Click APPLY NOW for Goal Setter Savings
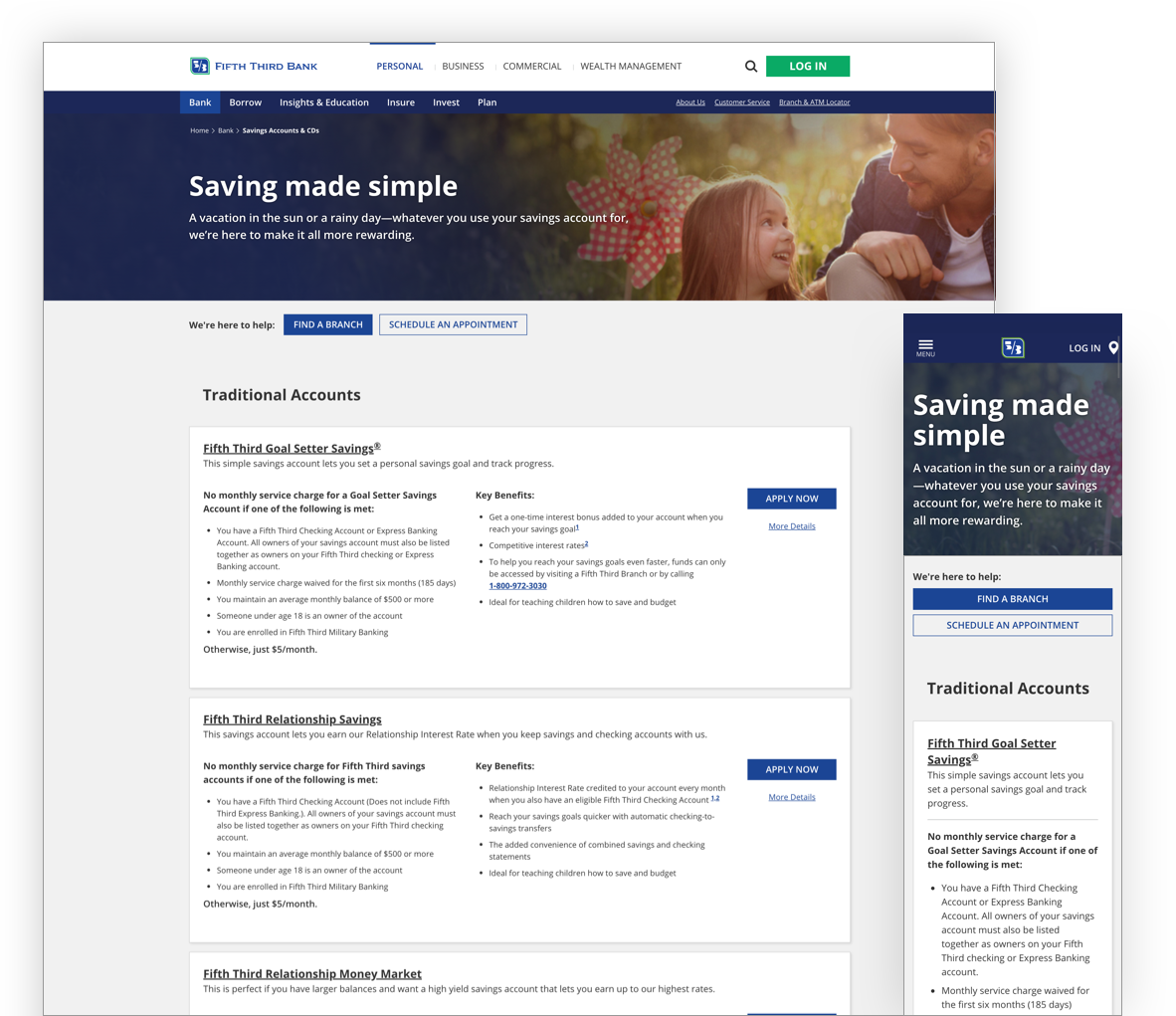 click(x=791, y=499)
